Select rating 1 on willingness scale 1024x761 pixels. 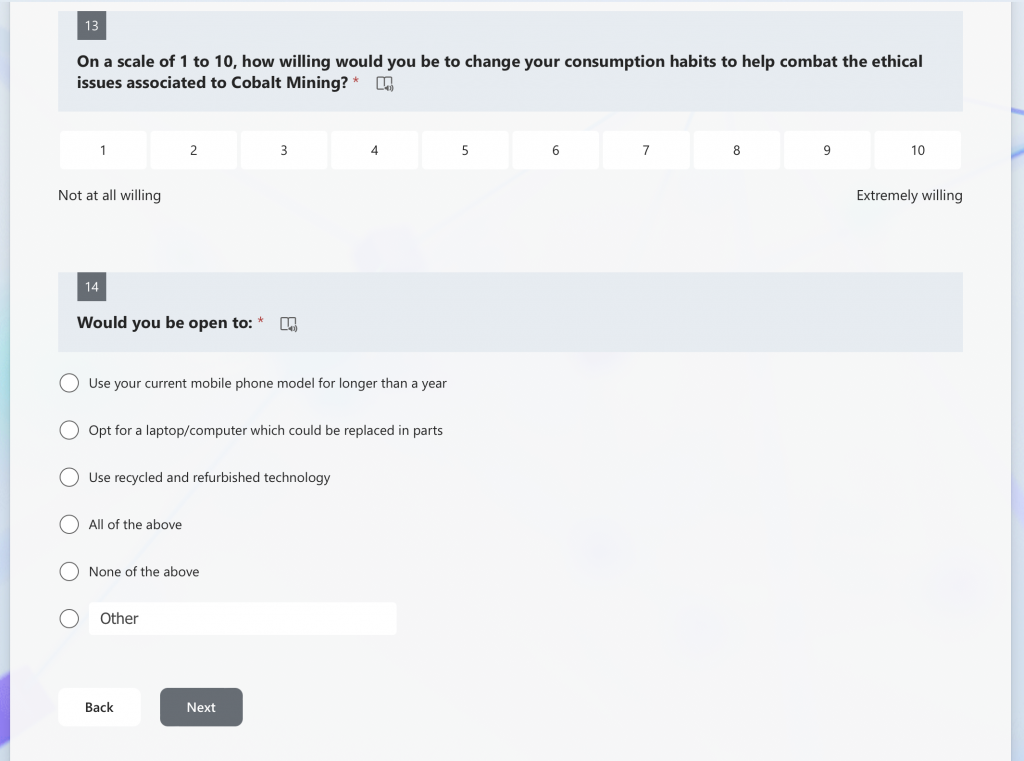coord(103,150)
